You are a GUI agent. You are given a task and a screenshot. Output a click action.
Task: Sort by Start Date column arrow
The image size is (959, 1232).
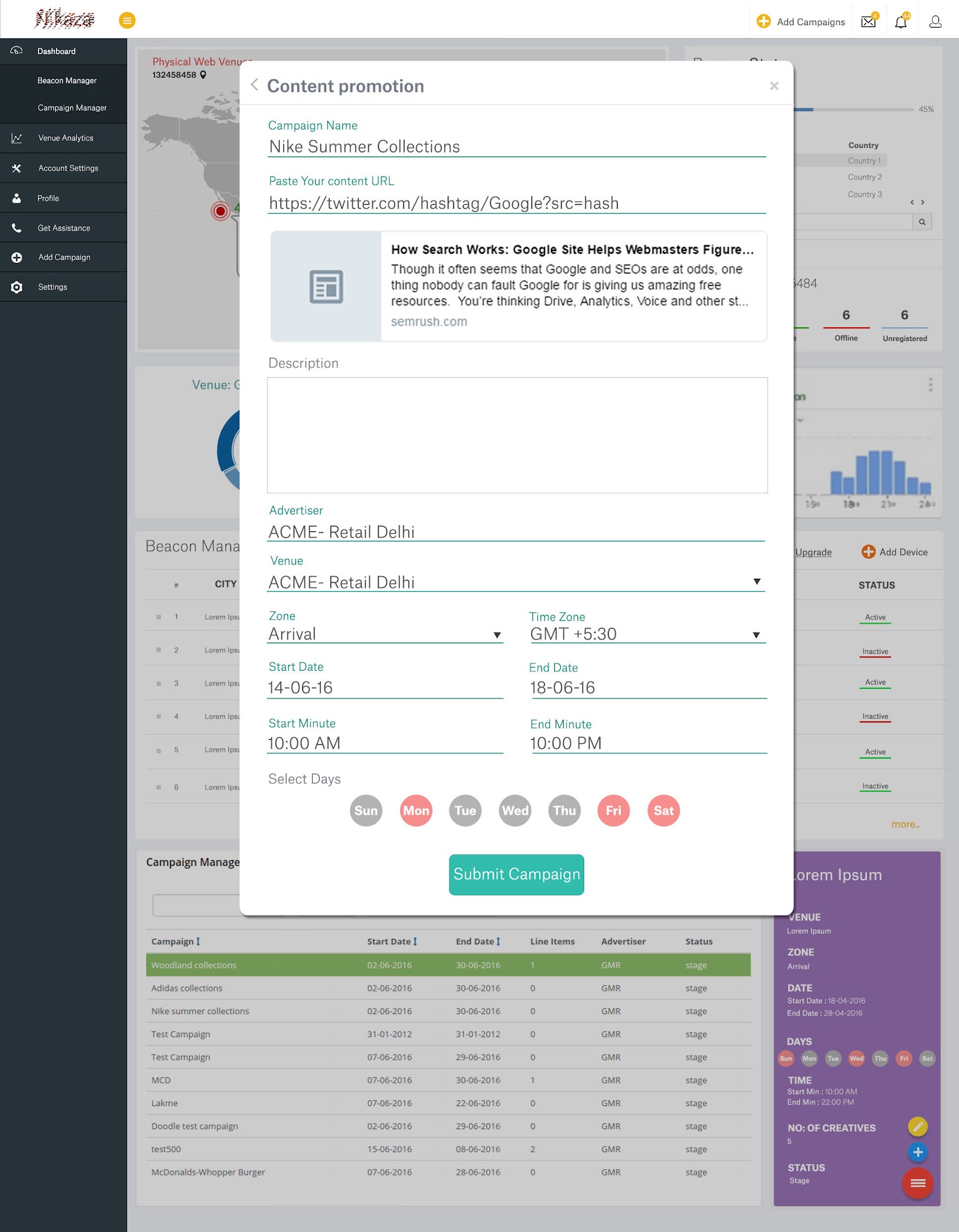(415, 941)
